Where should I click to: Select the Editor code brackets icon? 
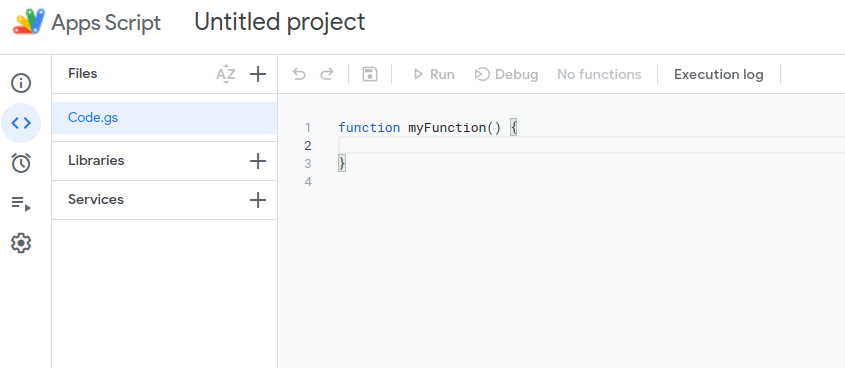coord(21,123)
